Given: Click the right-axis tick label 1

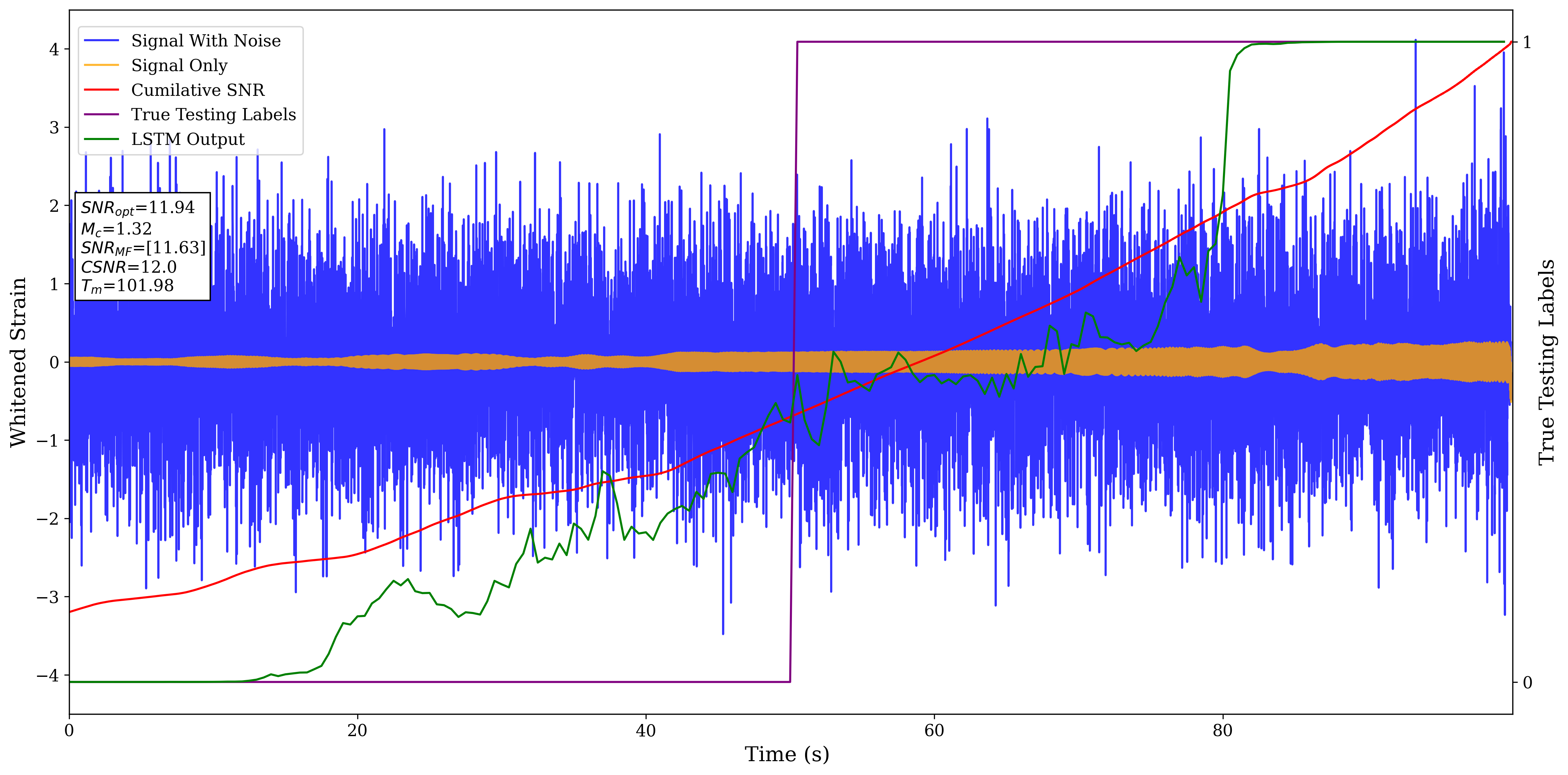Looking at the screenshot, I should pos(1526,42).
